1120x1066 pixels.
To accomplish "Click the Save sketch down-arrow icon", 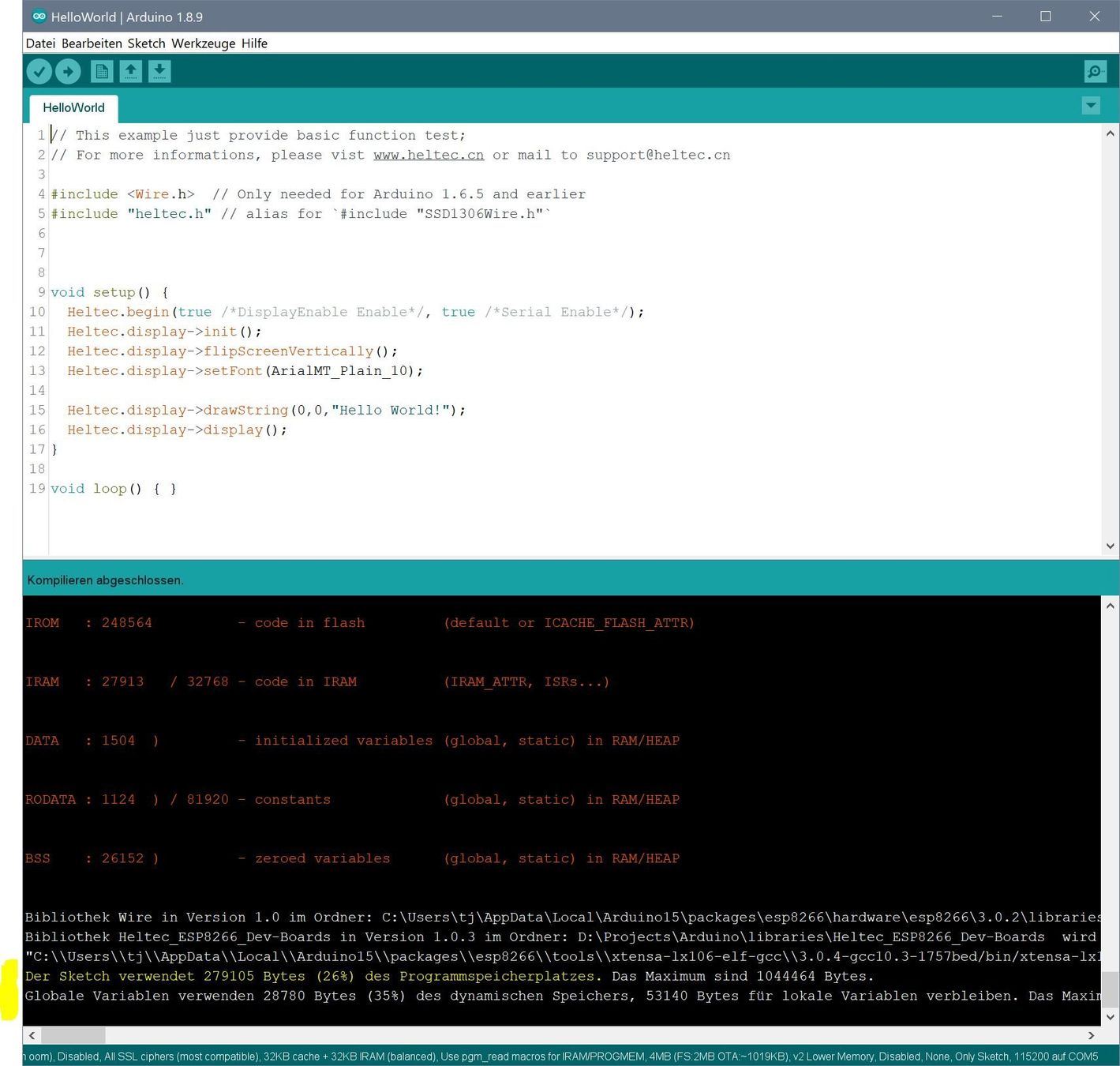I will [159, 72].
